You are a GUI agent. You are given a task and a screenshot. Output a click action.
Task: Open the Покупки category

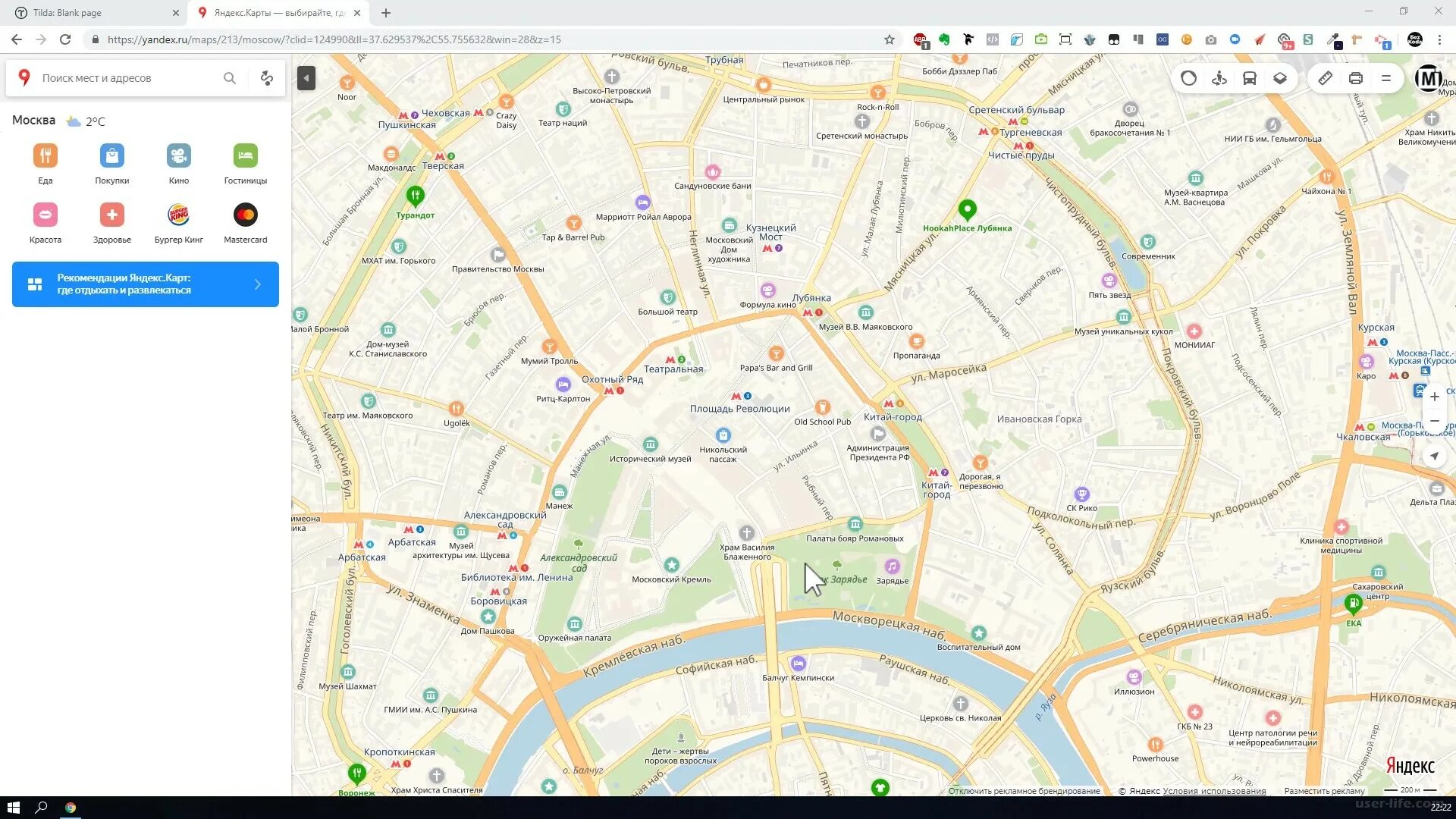point(112,164)
